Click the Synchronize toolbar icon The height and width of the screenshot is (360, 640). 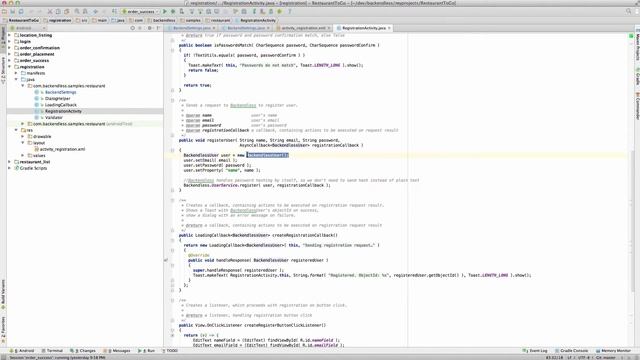point(21,11)
